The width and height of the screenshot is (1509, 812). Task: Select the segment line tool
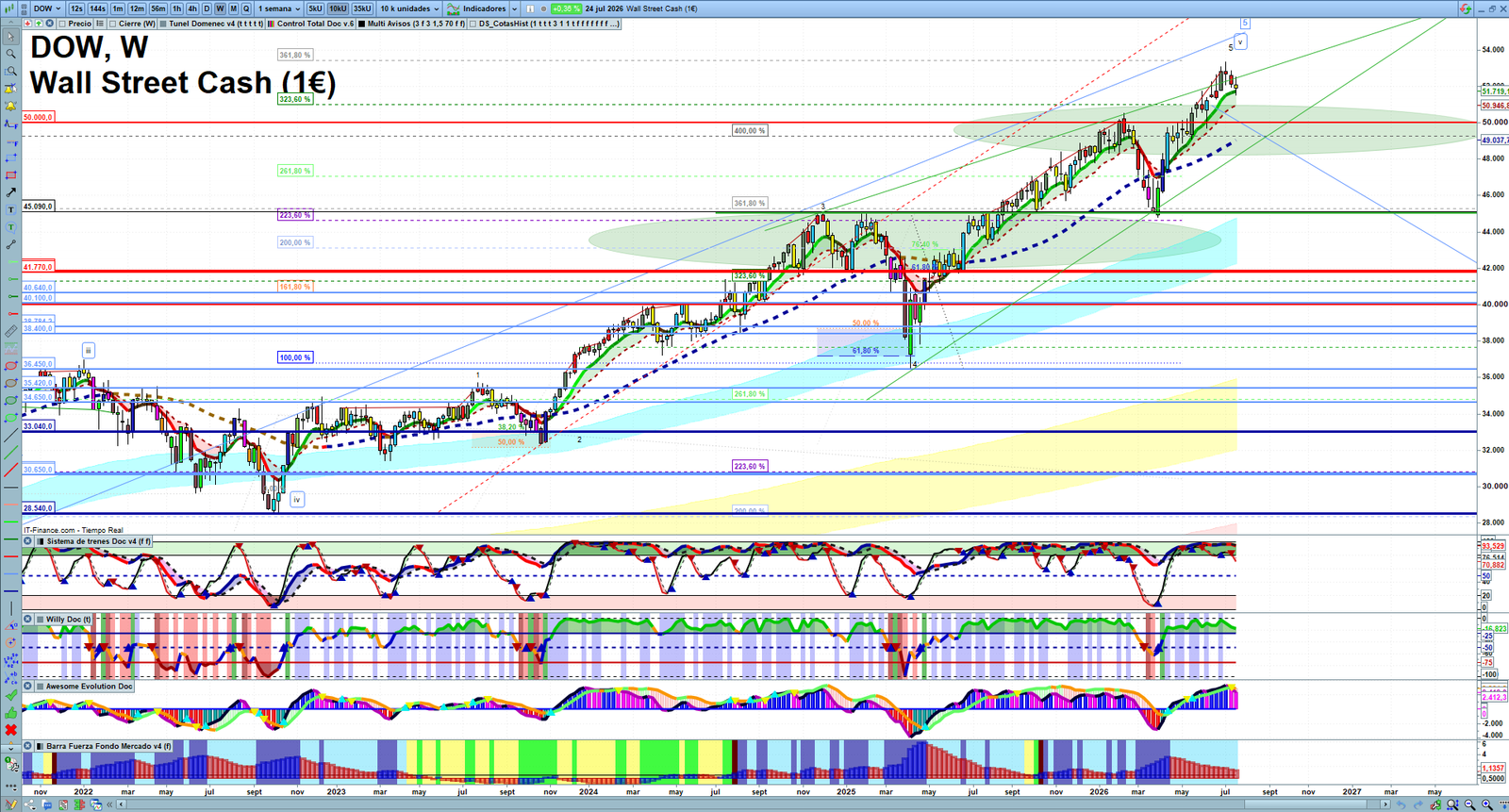(x=10, y=244)
